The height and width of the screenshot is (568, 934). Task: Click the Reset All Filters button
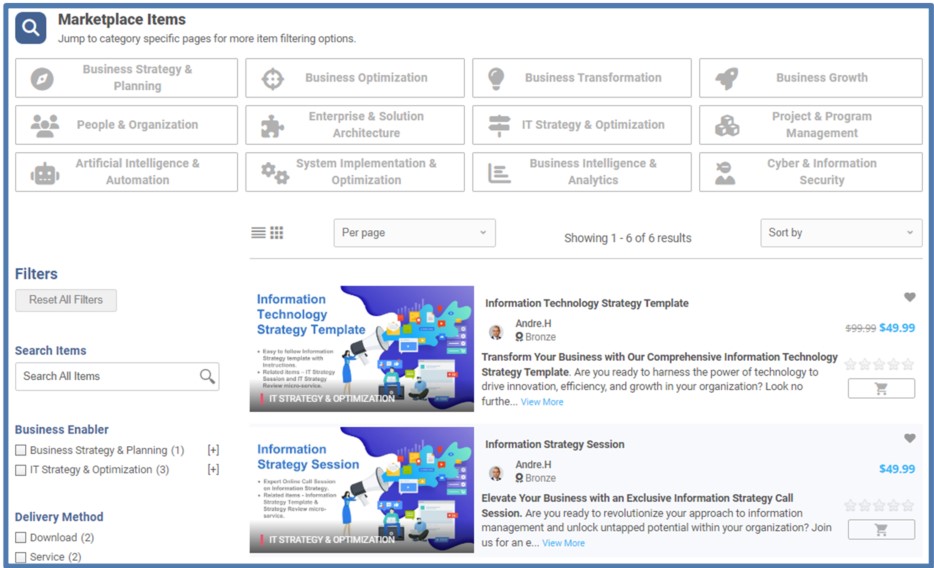coord(66,300)
